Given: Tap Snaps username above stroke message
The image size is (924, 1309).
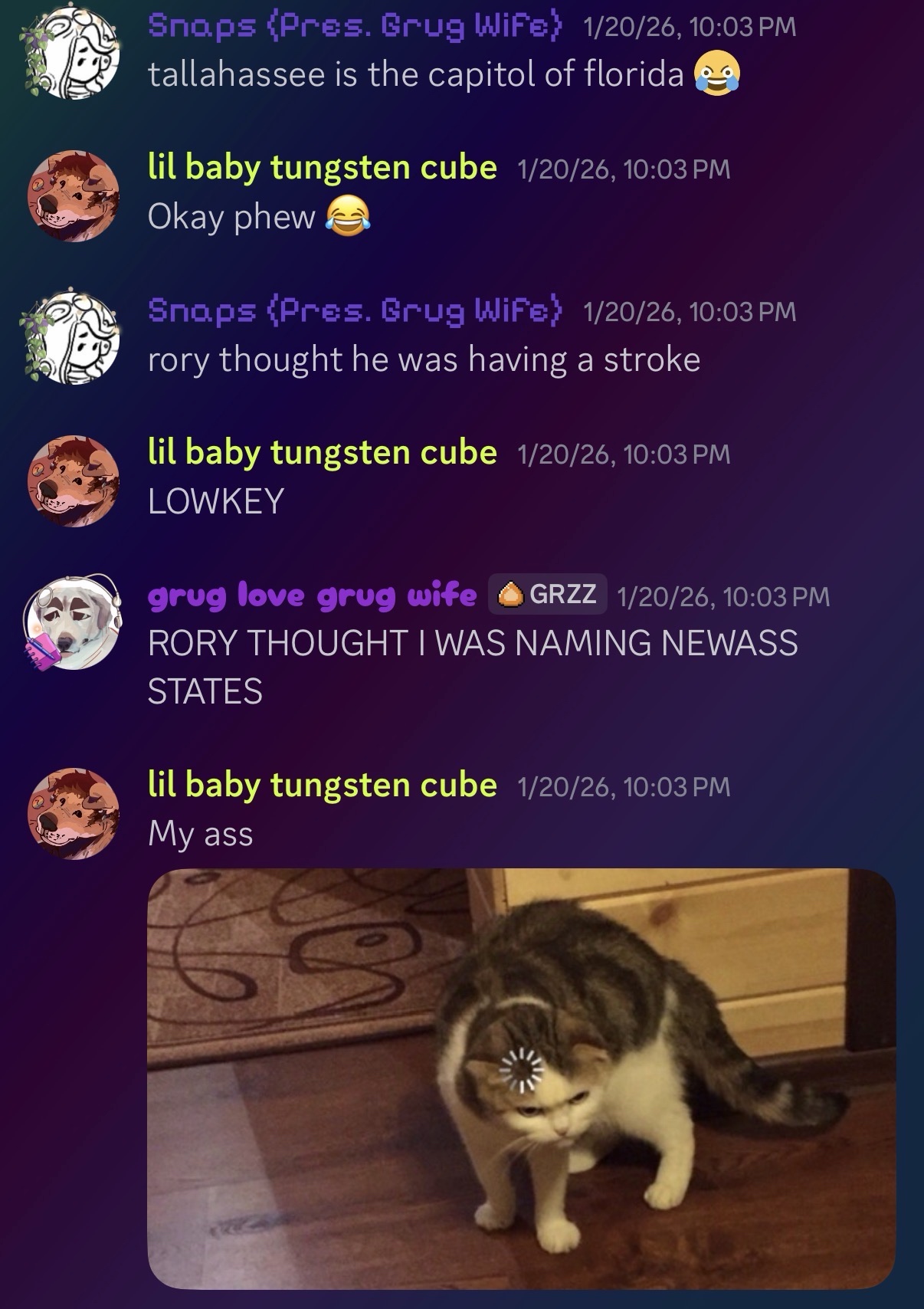Looking at the screenshot, I should click(356, 311).
